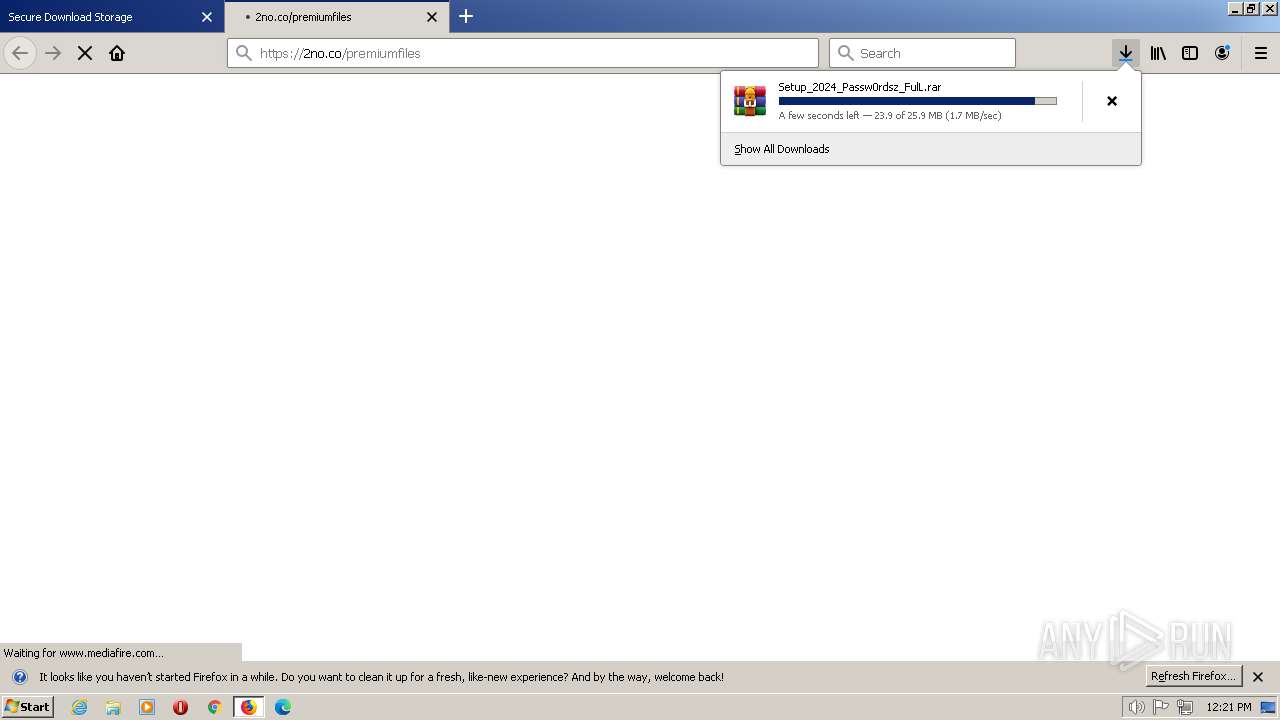Open the Firefox hamburger menu
1280x720 pixels.
click(1261, 53)
